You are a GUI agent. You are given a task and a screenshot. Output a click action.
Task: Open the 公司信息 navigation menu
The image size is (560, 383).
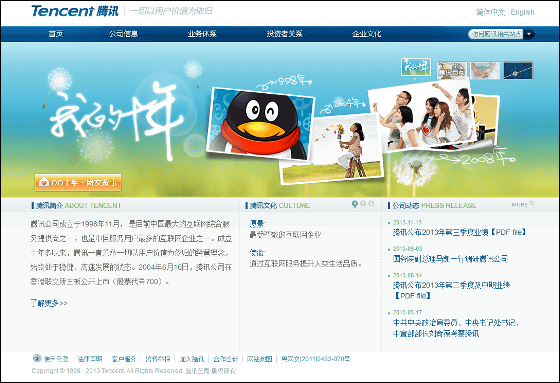[x=124, y=34]
